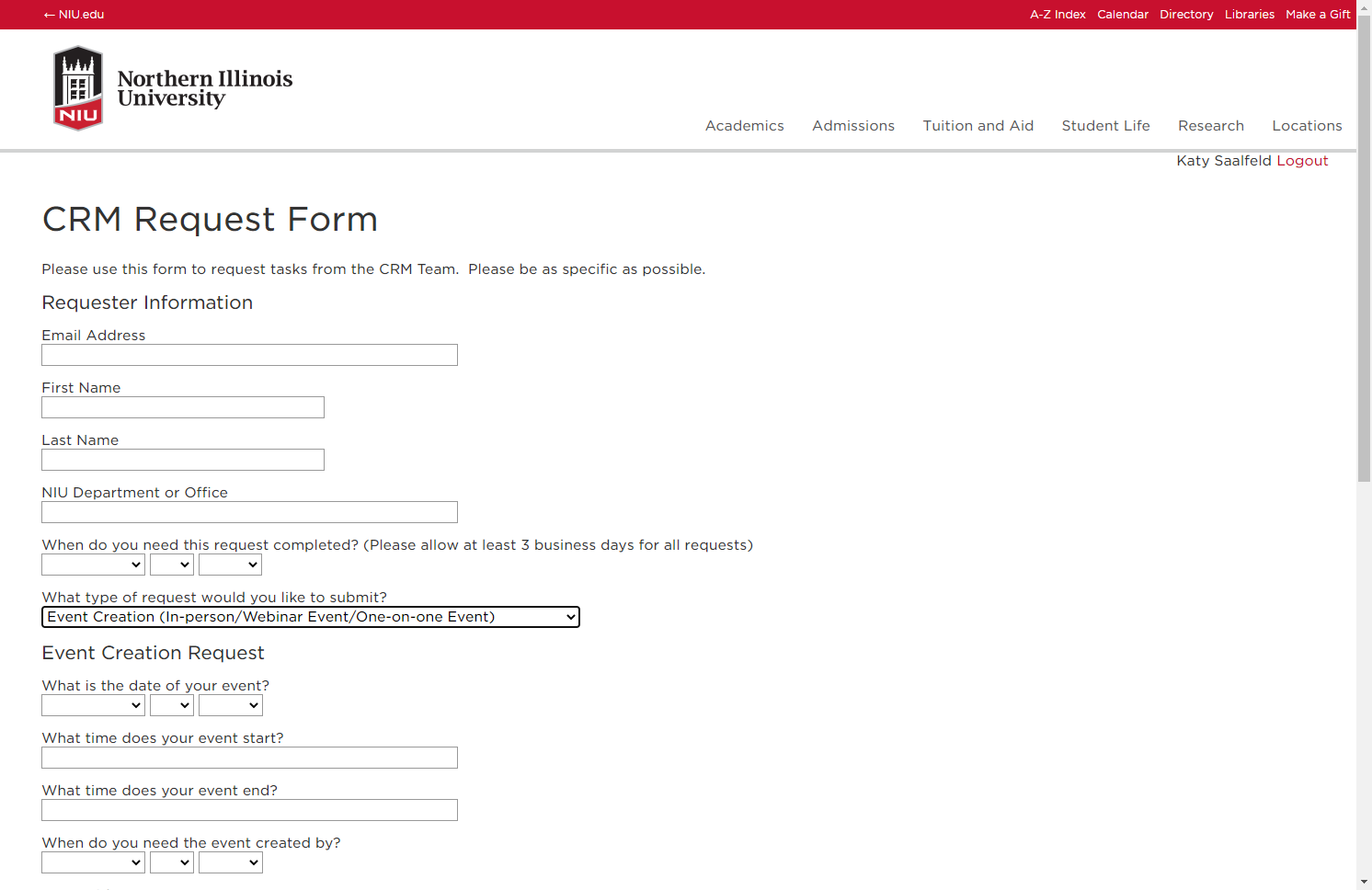Focus the event start time field

pyautogui.click(x=249, y=758)
